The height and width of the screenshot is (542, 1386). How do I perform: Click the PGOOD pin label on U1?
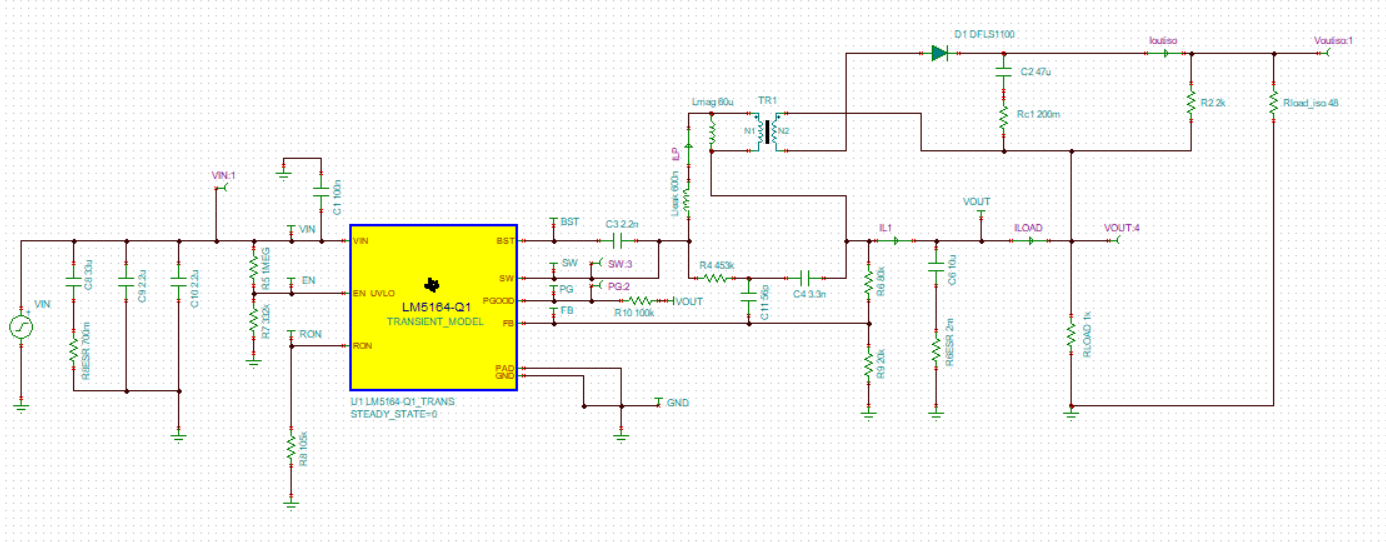point(497,300)
